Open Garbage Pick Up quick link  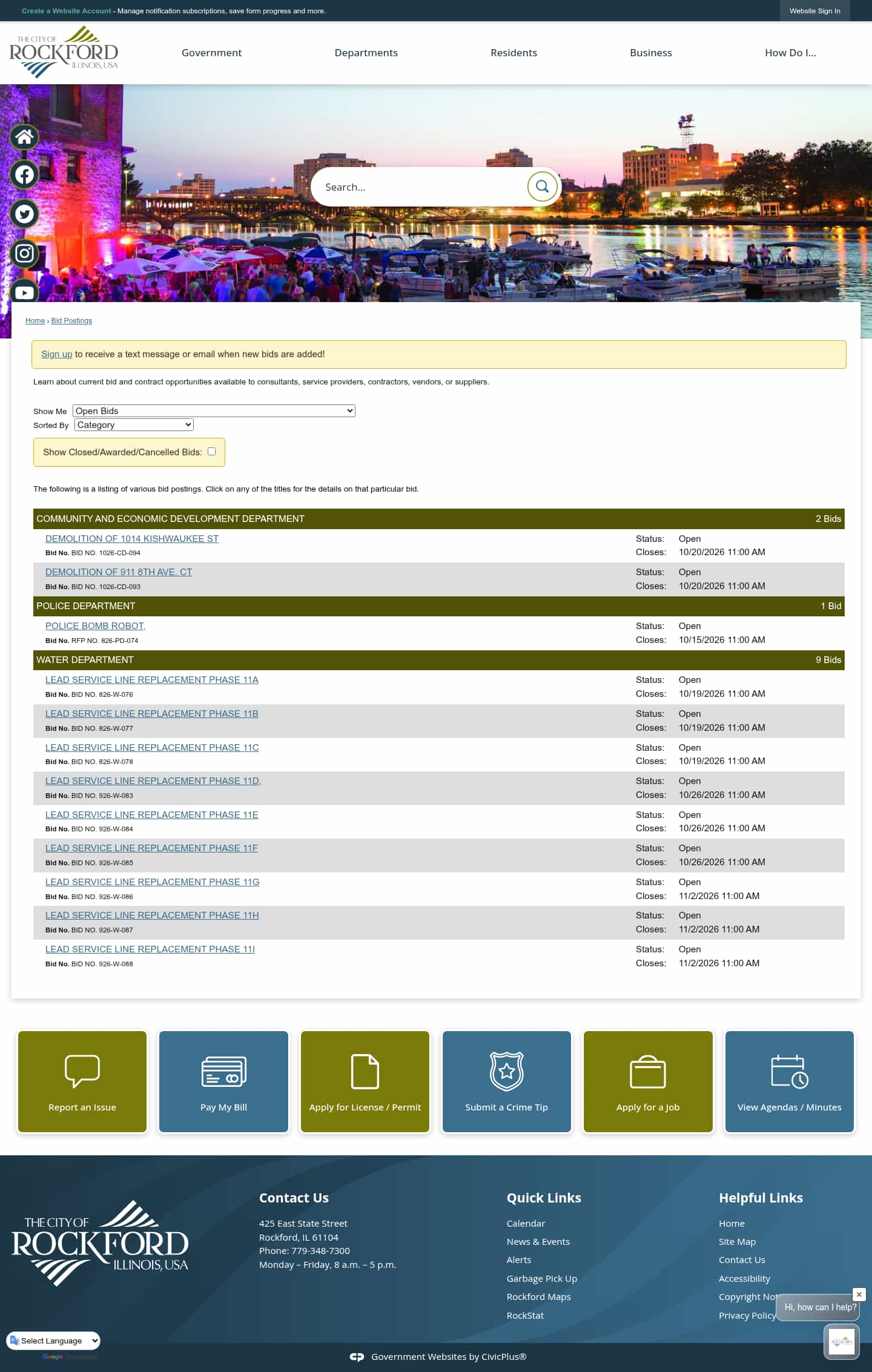click(x=542, y=1278)
